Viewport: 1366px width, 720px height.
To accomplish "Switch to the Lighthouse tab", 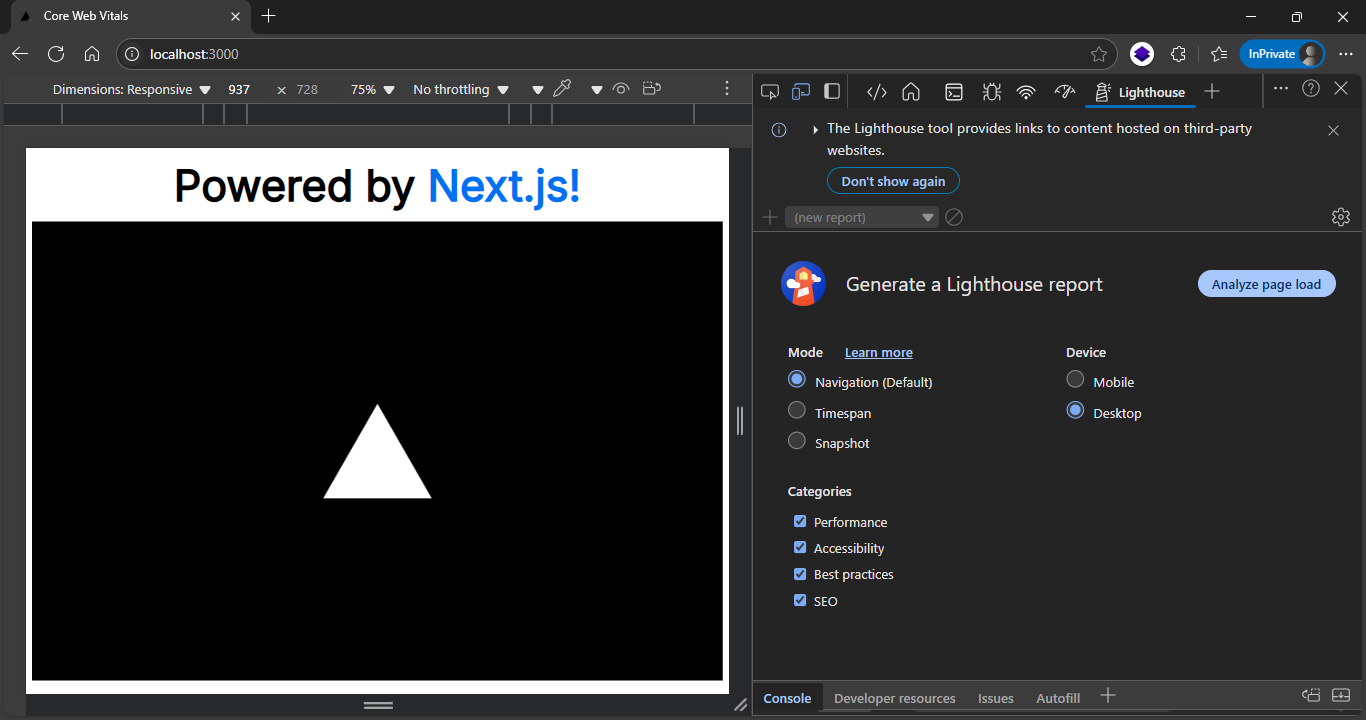I will pyautogui.click(x=1139, y=92).
